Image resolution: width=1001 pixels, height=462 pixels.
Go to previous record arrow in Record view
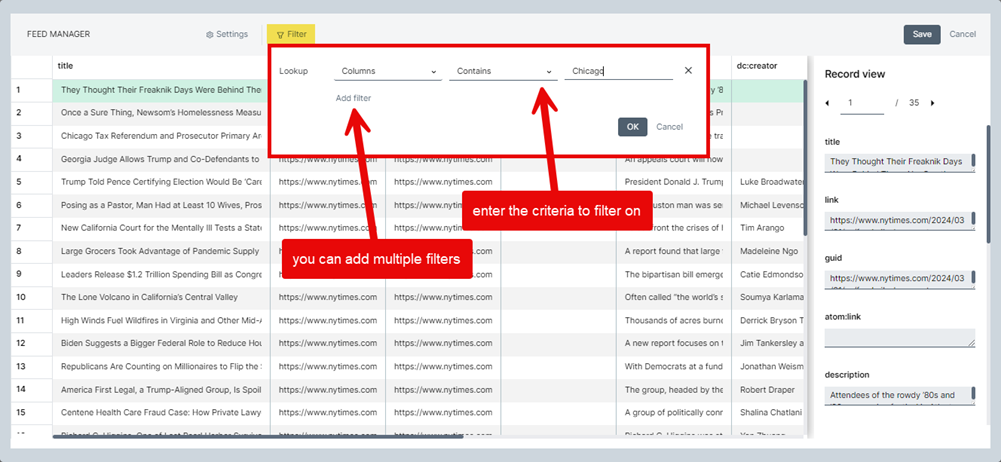click(828, 103)
